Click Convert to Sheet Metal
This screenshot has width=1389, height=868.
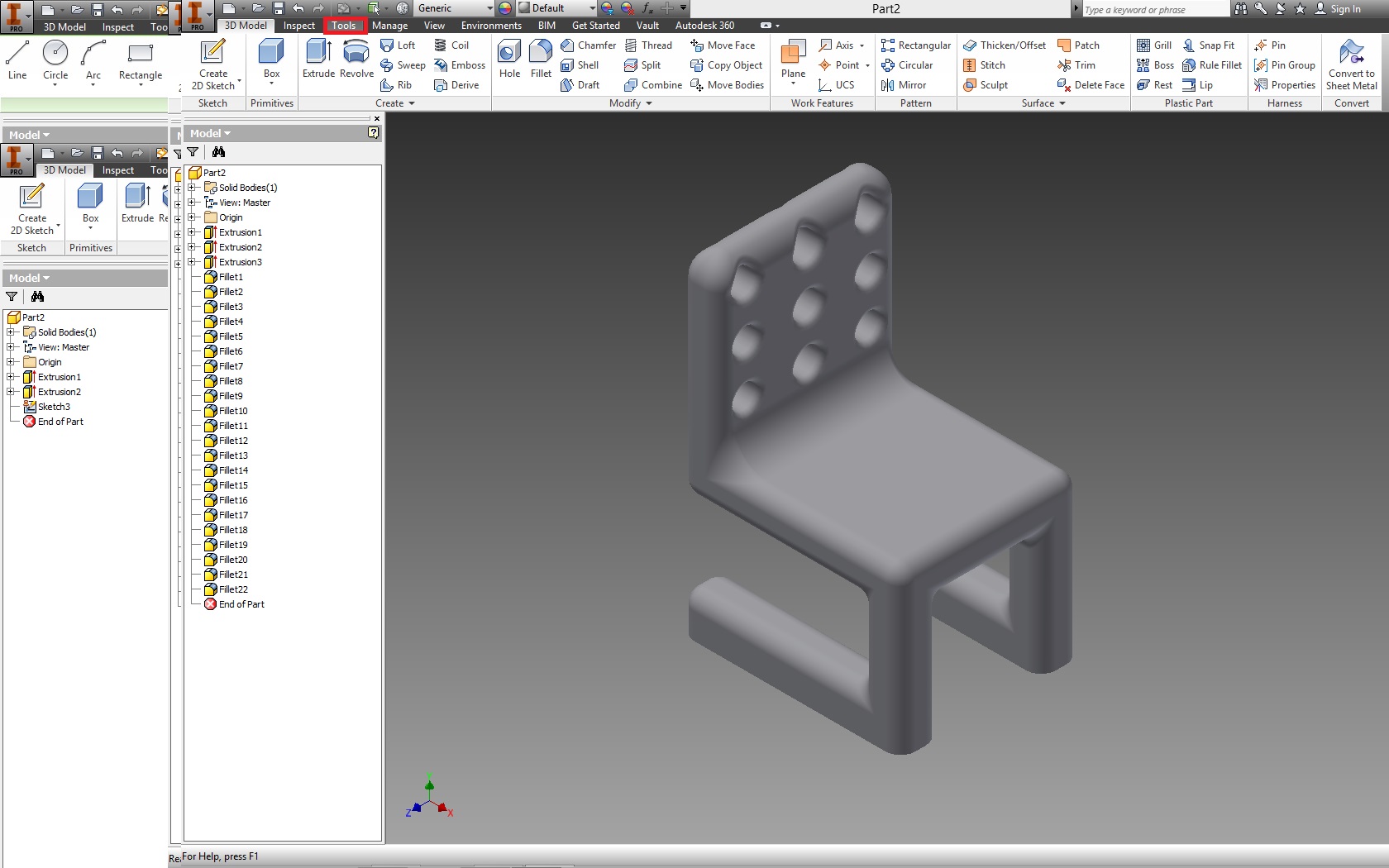1352,64
